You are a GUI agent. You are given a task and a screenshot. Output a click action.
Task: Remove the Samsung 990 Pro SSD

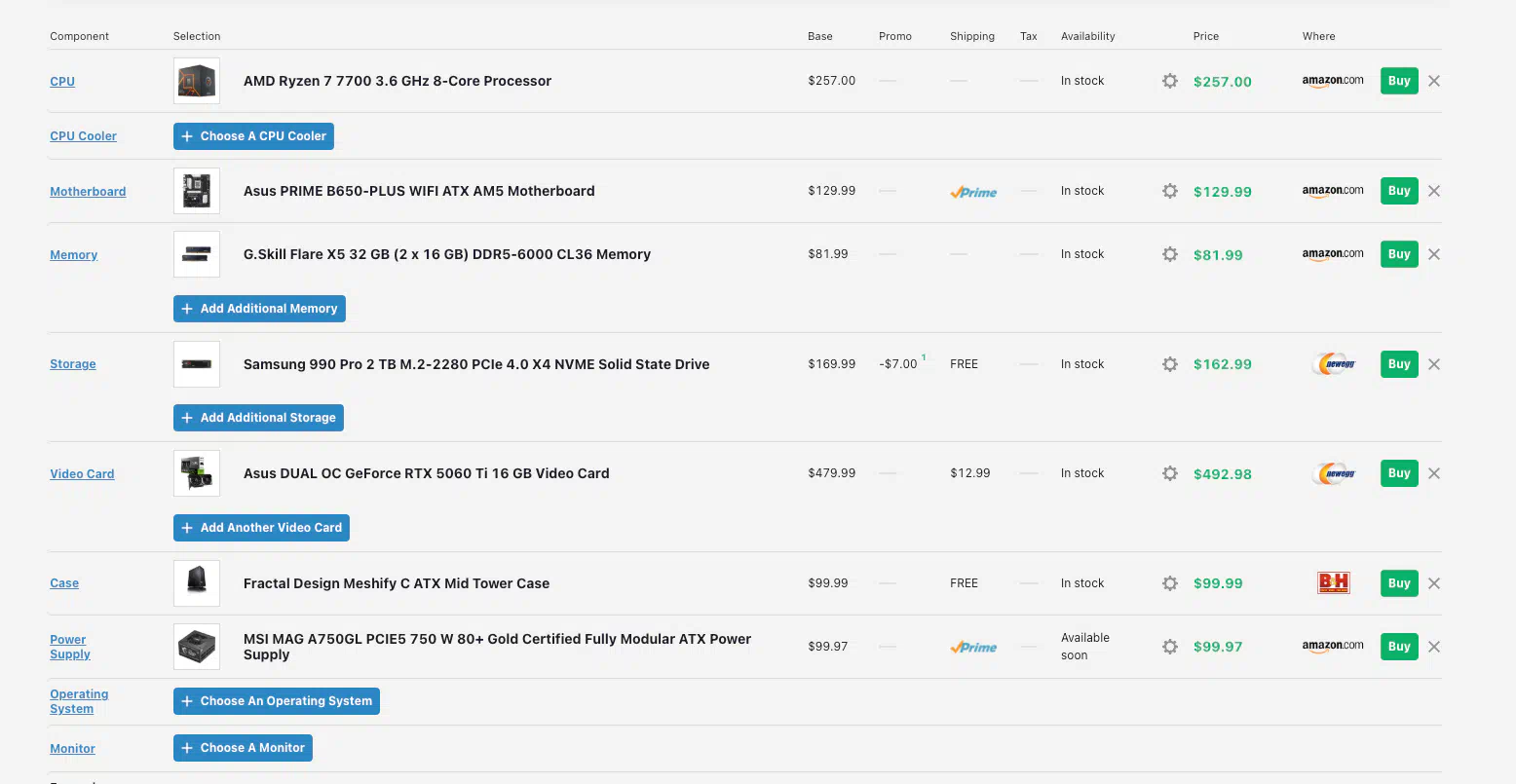[x=1434, y=364]
